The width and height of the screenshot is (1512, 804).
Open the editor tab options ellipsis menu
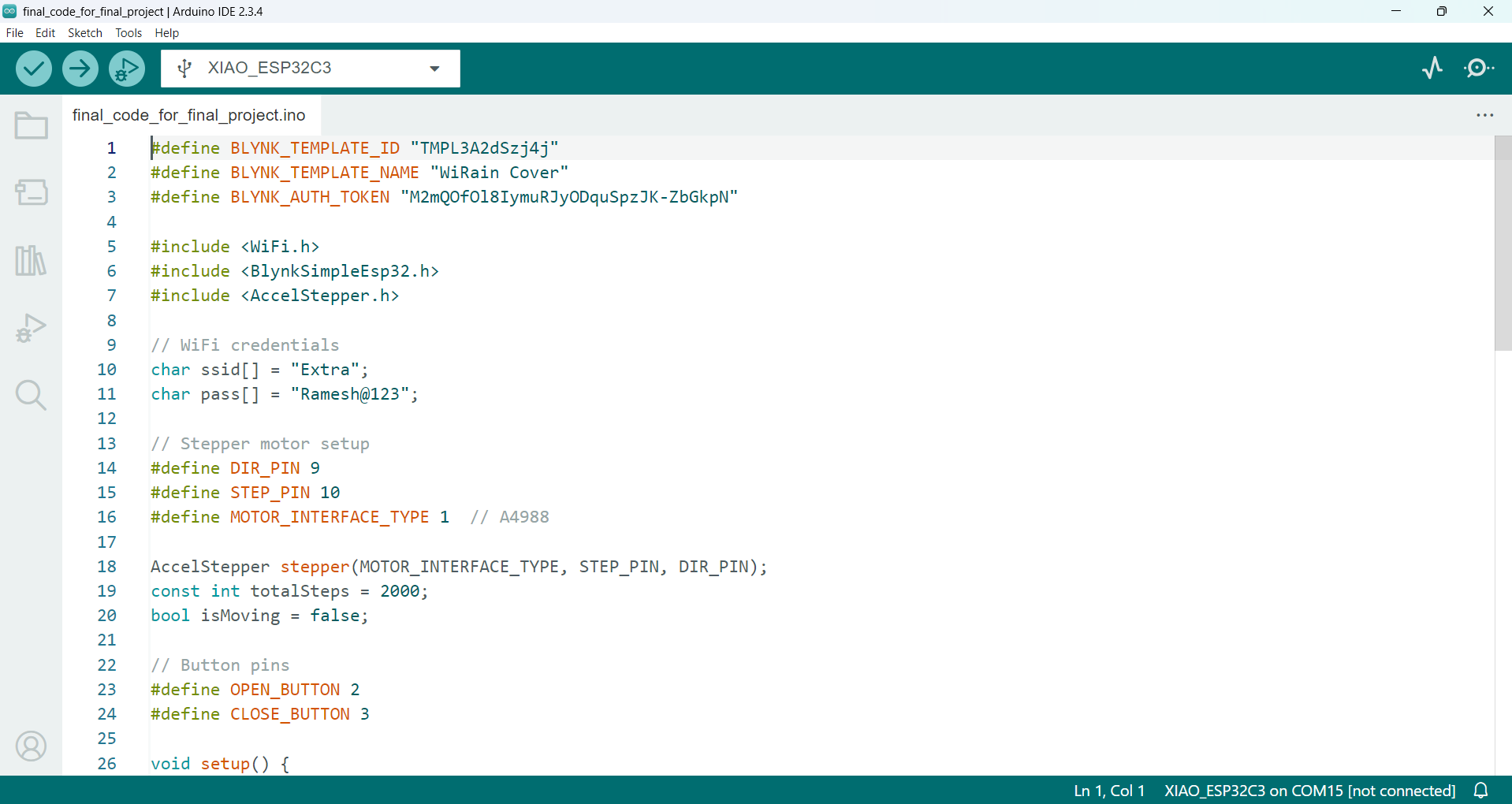click(1485, 115)
